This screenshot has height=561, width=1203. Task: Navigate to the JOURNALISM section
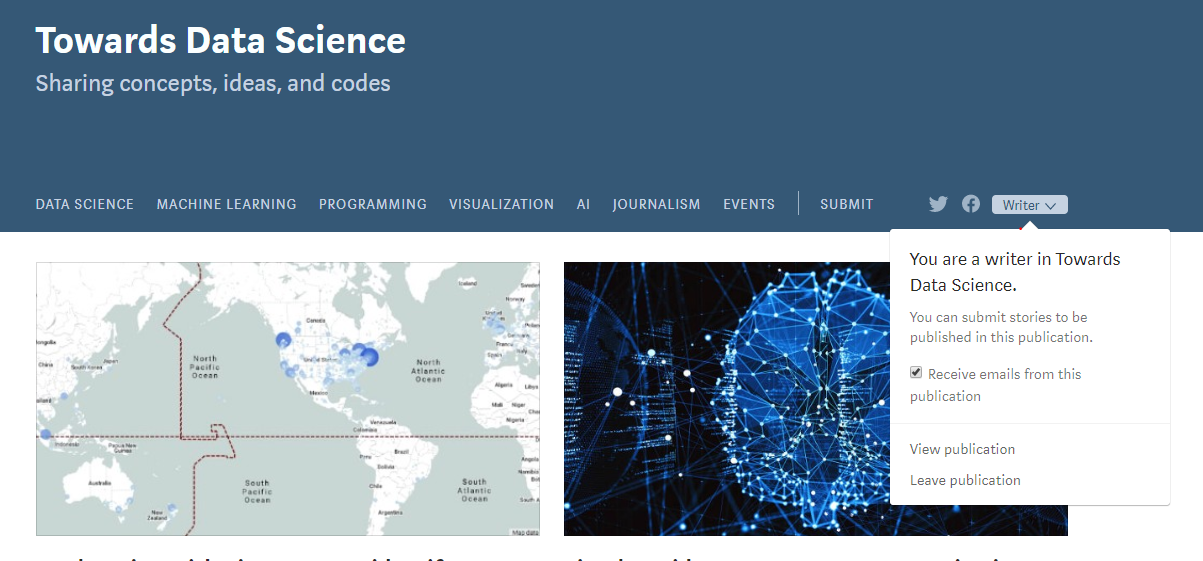pyautogui.click(x=657, y=204)
